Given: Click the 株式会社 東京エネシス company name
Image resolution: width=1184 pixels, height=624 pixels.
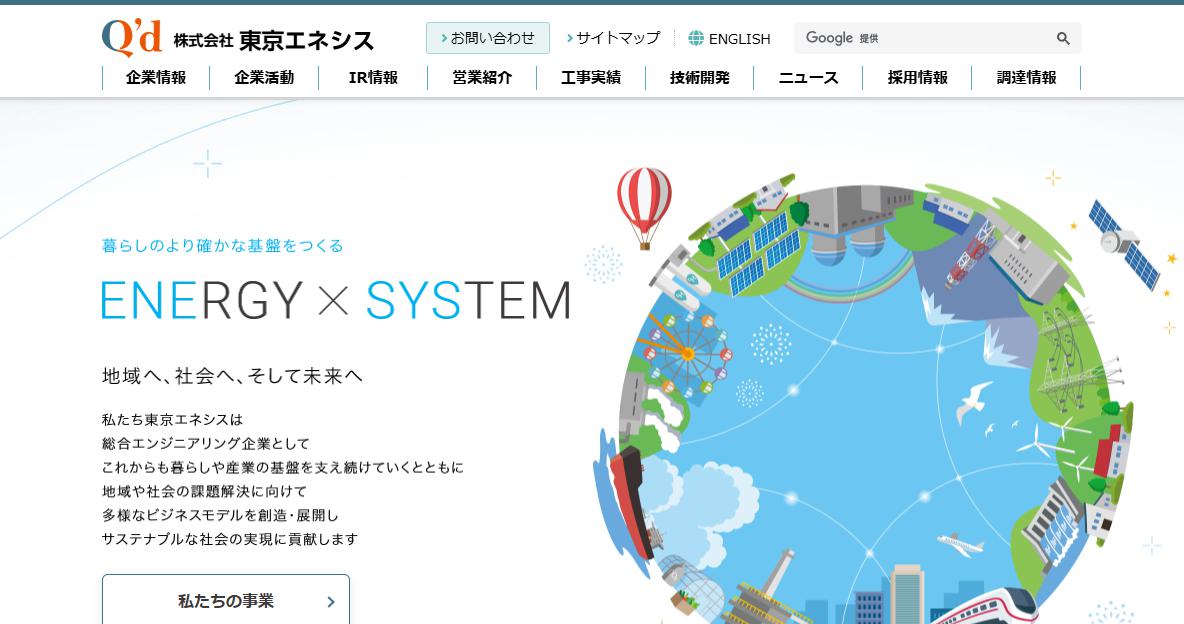Looking at the screenshot, I should (273, 40).
